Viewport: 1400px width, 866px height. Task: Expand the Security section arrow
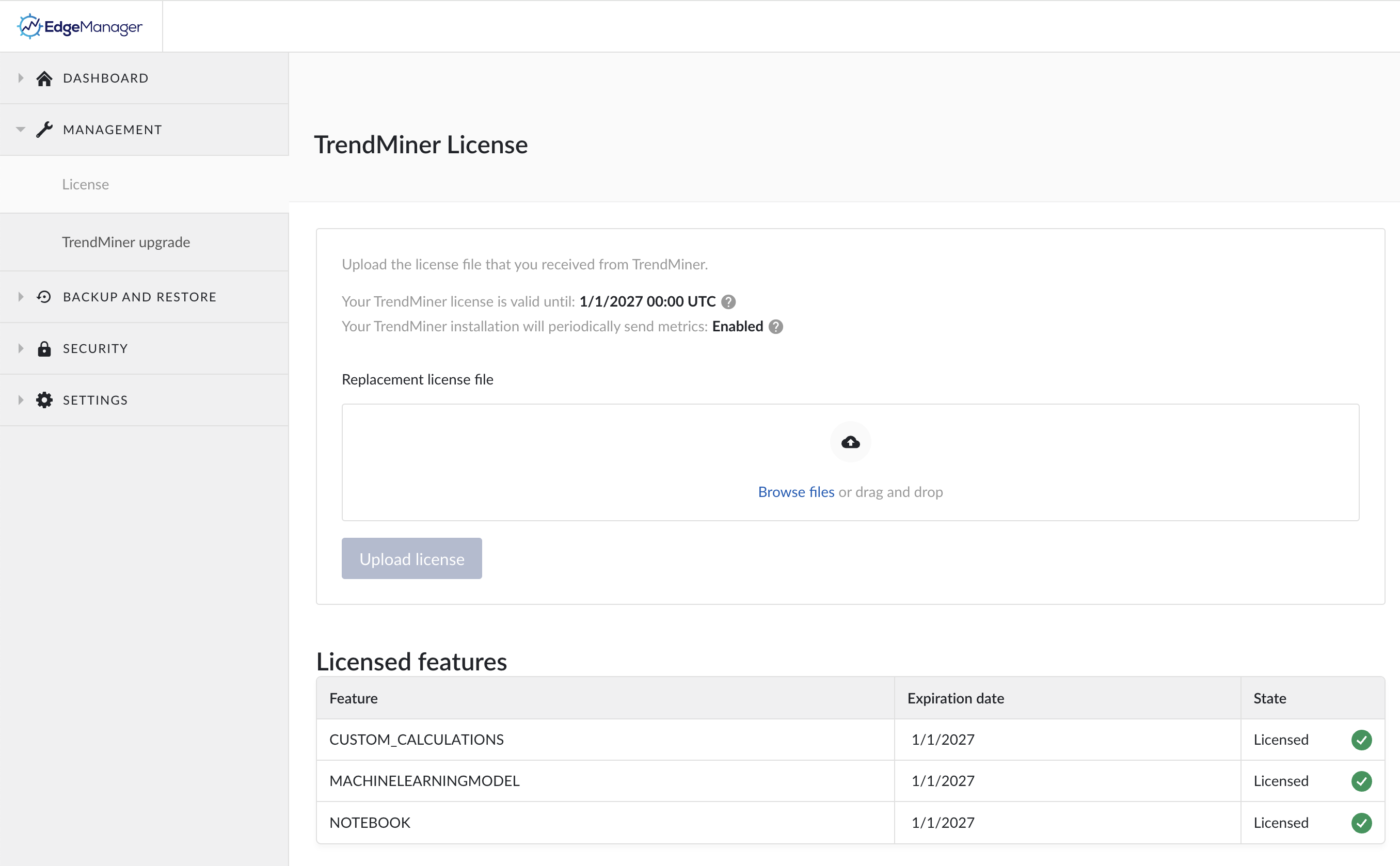(21, 349)
